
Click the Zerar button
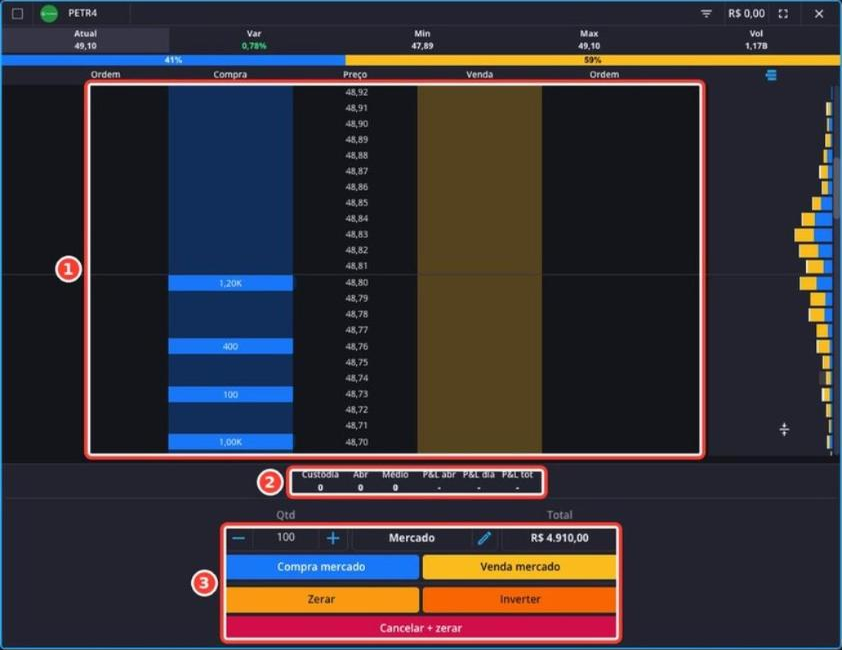322,599
